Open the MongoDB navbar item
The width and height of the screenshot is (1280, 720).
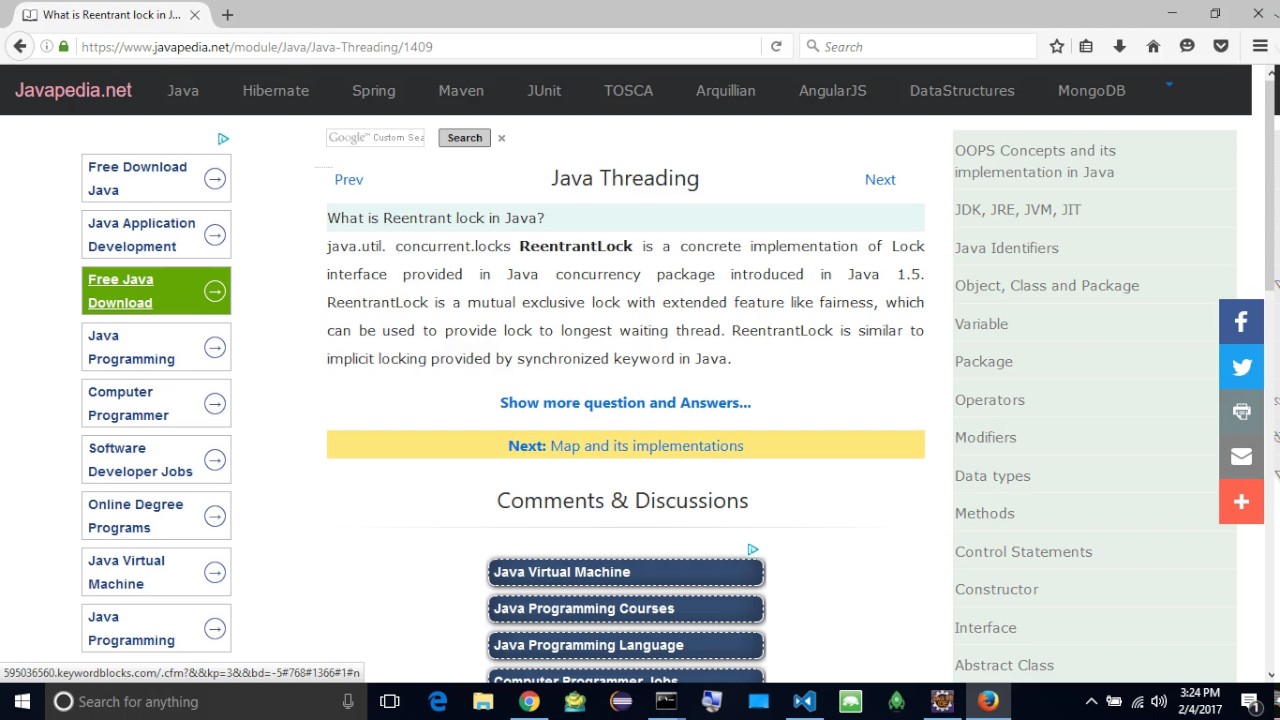pyautogui.click(x=1092, y=90)
